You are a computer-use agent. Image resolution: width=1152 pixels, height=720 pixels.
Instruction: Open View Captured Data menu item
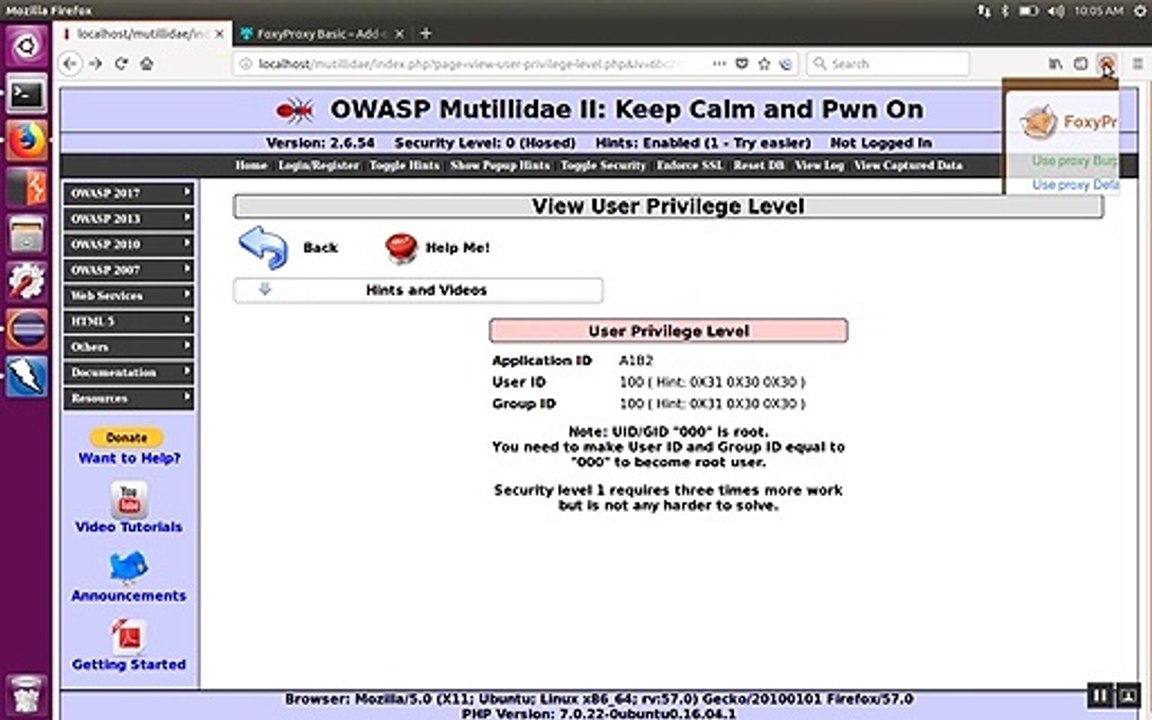(x=908, y=165)
